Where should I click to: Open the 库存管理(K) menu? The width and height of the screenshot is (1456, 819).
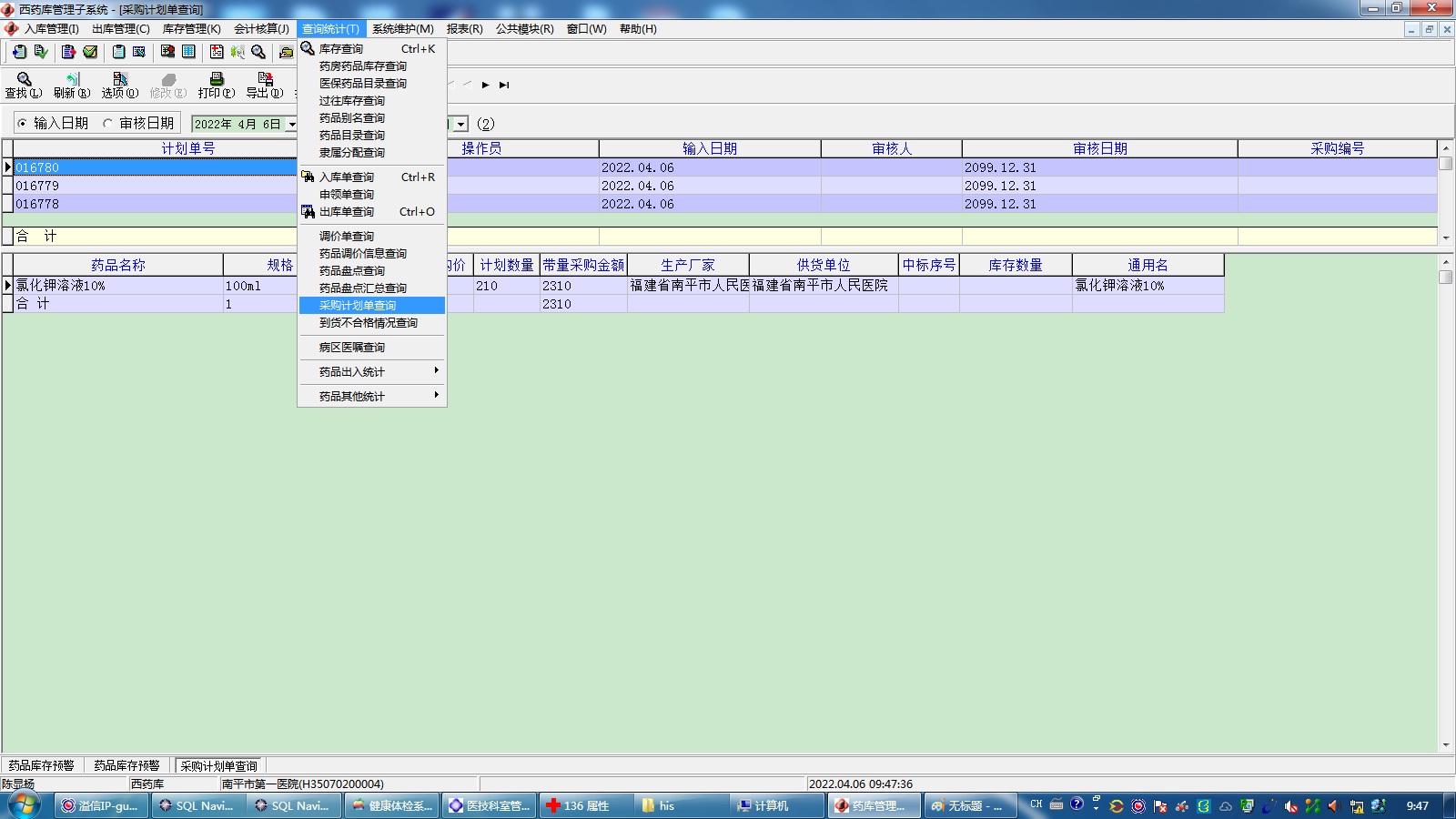tap(192, 29)
